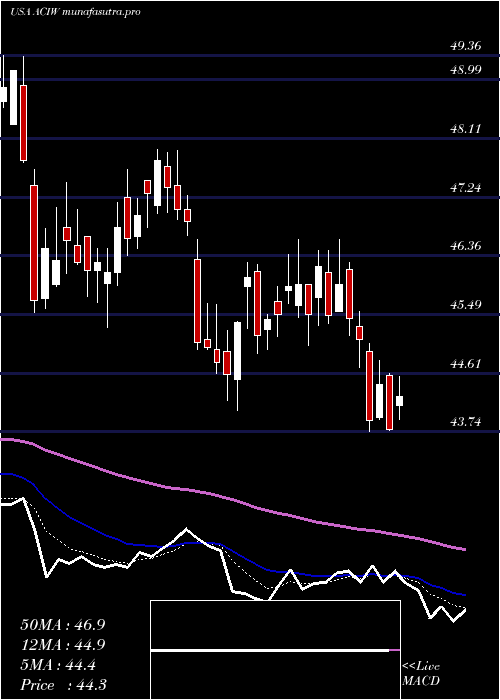The image size is (500, 700).
Task: Select the 5MA : 44.4 readout
Action: coord(58,665)
